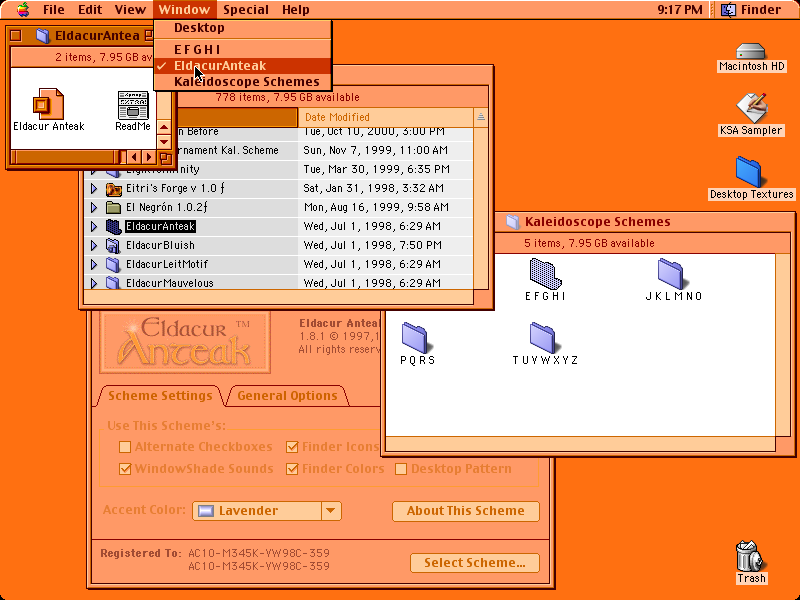This screenshot has width=800, height=600.
Task: Choose EldacurAnteak in the Window menu
Action: [243, 66]
